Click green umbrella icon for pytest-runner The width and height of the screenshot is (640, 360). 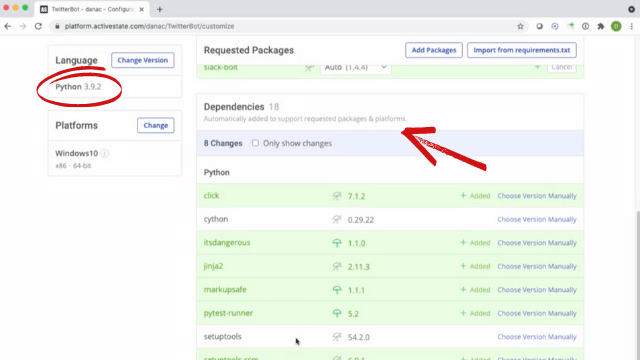[x=337, y=313]
